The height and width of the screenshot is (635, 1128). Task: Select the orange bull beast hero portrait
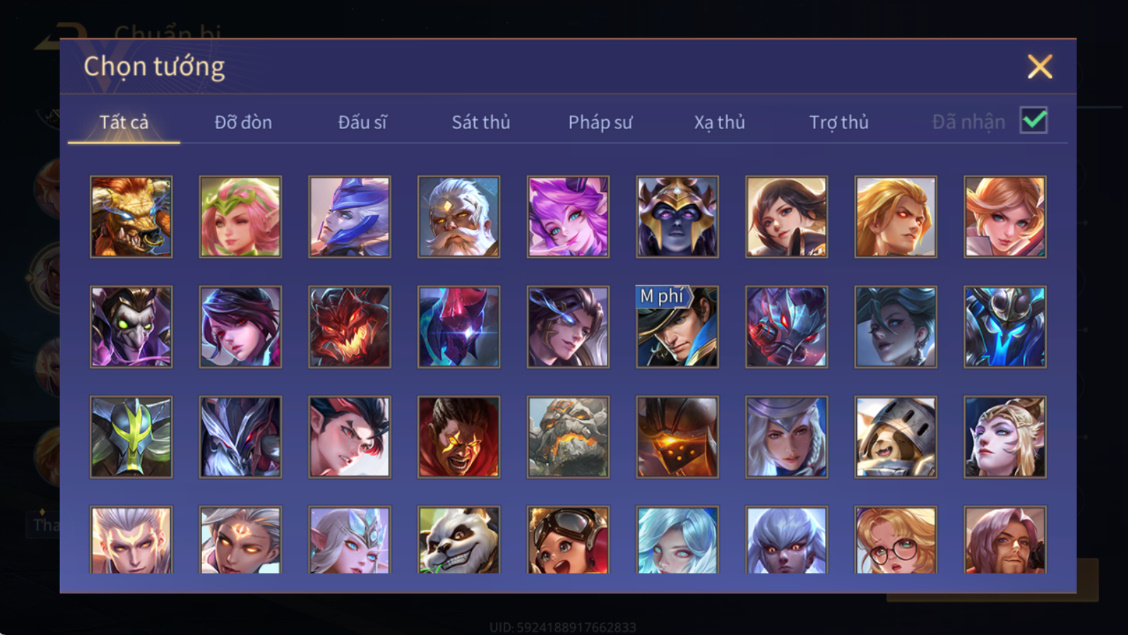[131, 216]
